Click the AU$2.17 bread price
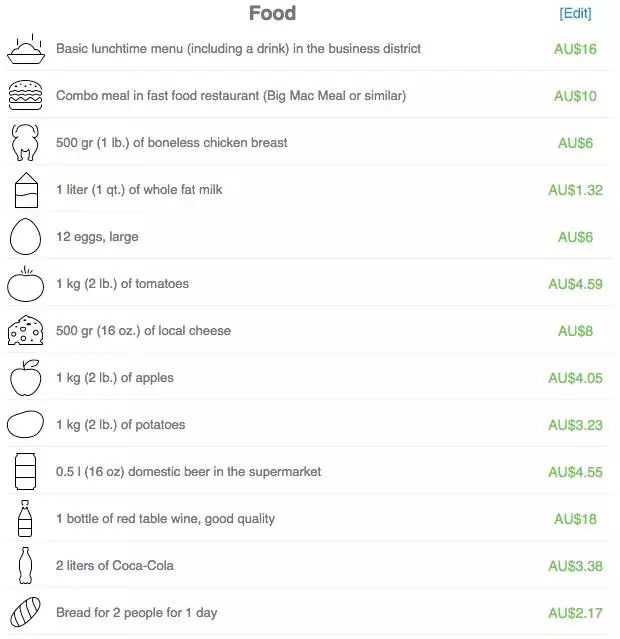 click(575, 612)
